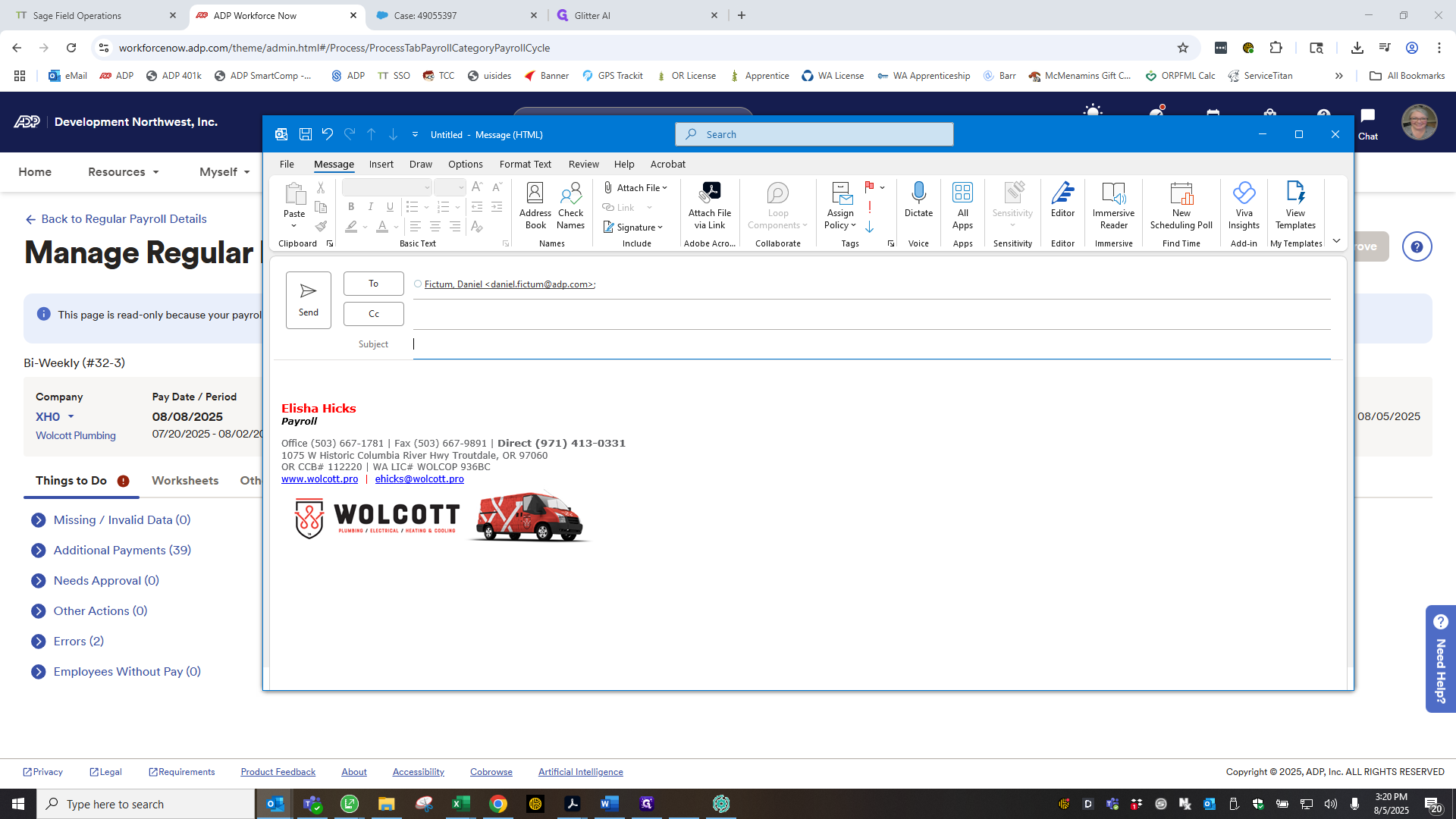Toggle Italic formatting
Screen dimensions: 1456x819
(370, 207)
